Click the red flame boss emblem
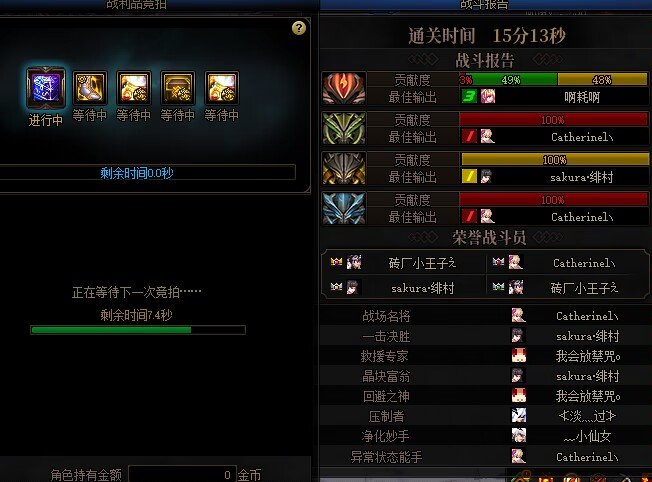The width and height of the screenshot is (652, 482). pos(344,88)
